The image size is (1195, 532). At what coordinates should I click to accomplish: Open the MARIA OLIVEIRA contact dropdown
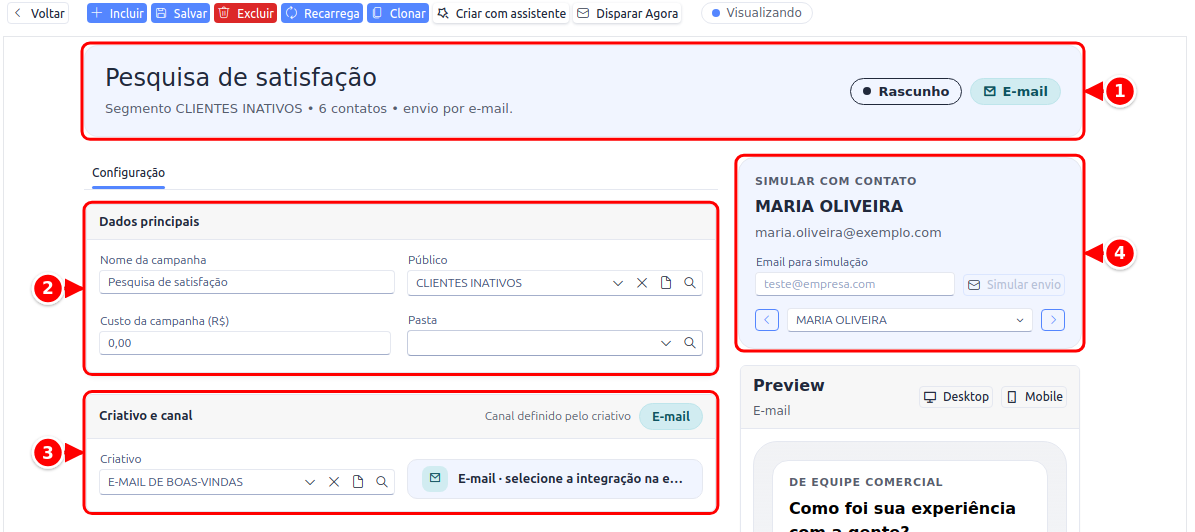[x=910, y=320]
